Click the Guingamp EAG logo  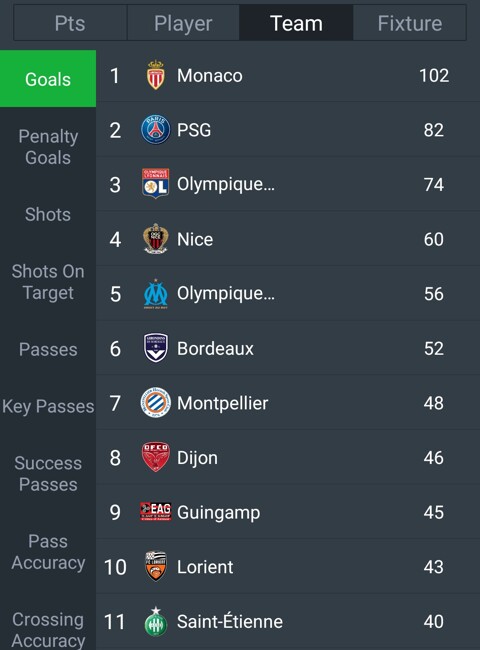pos(155,512)
